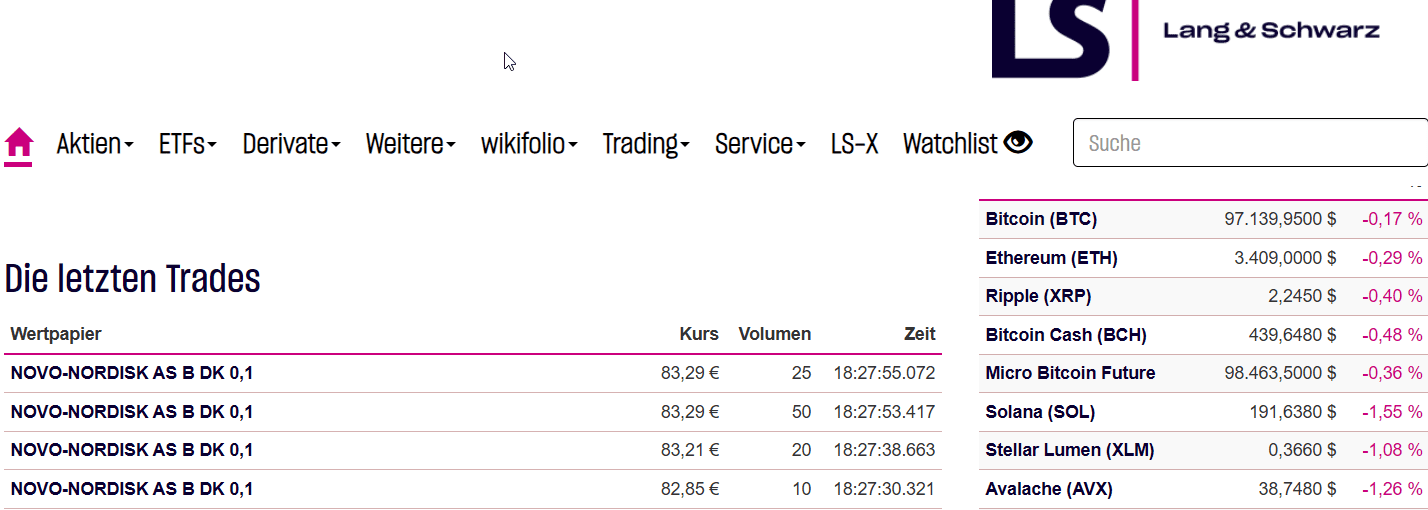Select the Ripple (XRP) row

click(1038, 296)
